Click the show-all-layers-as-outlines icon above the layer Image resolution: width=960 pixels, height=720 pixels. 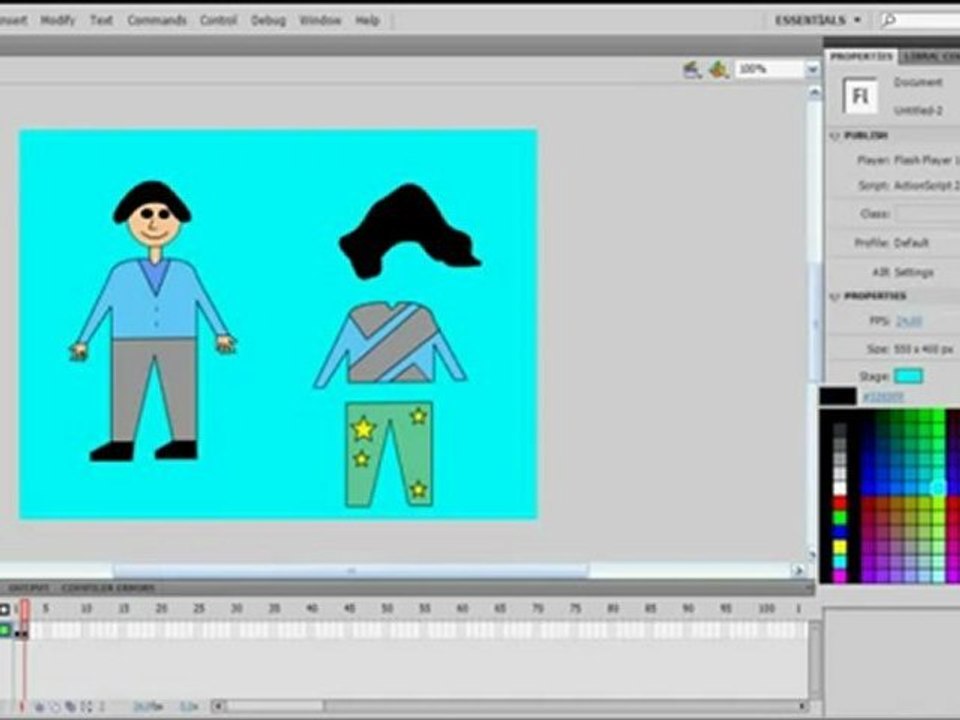point(4,609)
